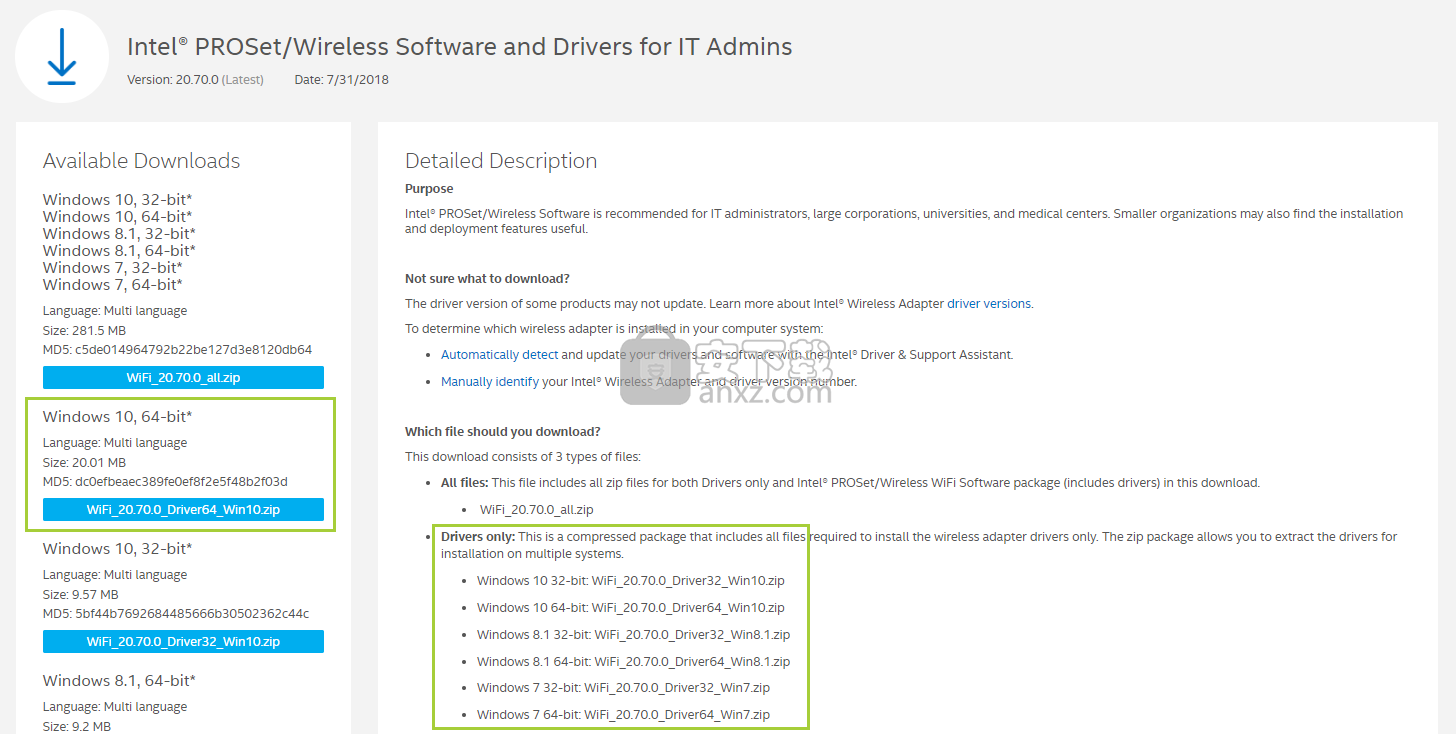The height and width of the screenshot is (734, 1456).
Task: Click the 'Size: 20.01 MB' text
Action: click(84, 462)
